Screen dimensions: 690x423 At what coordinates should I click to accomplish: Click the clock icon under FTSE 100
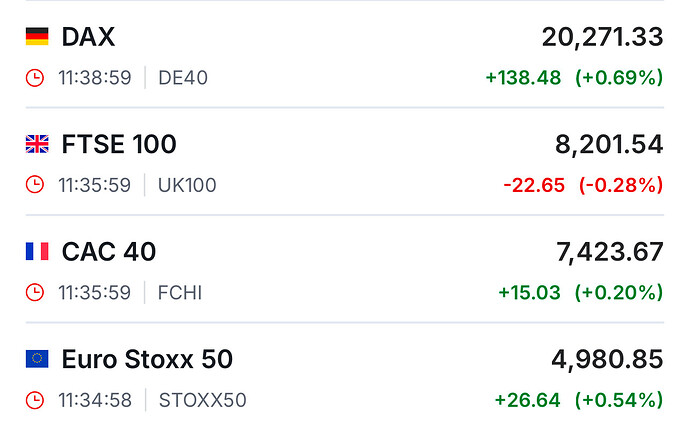[x=35, y=185]
